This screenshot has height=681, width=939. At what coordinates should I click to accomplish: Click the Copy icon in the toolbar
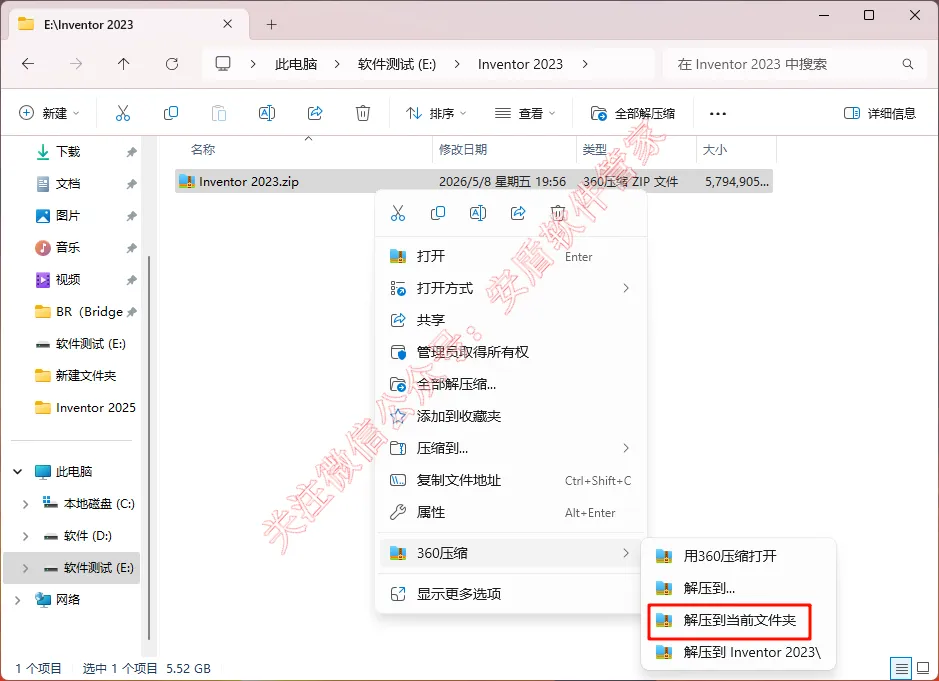tap(171, 113)
